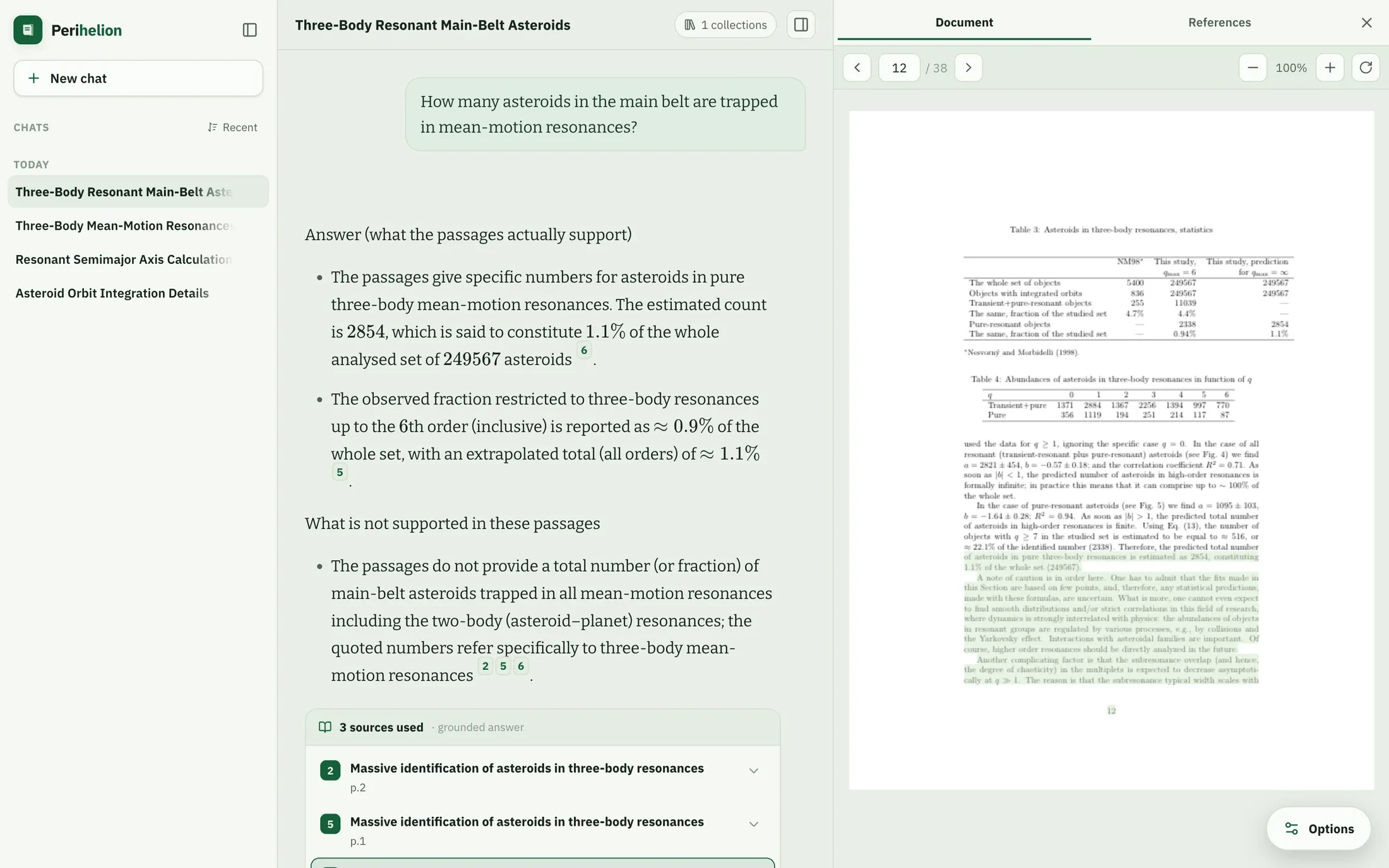Expand source 5 on p.1
Screen dimensions: 1389x868
pos(753,824)
